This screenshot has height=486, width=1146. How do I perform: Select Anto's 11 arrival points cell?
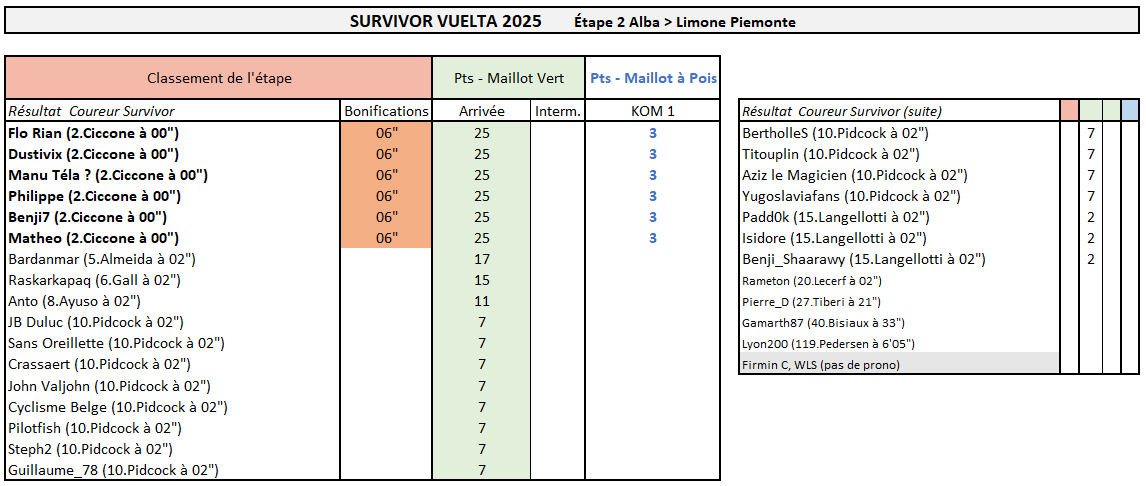481,301
